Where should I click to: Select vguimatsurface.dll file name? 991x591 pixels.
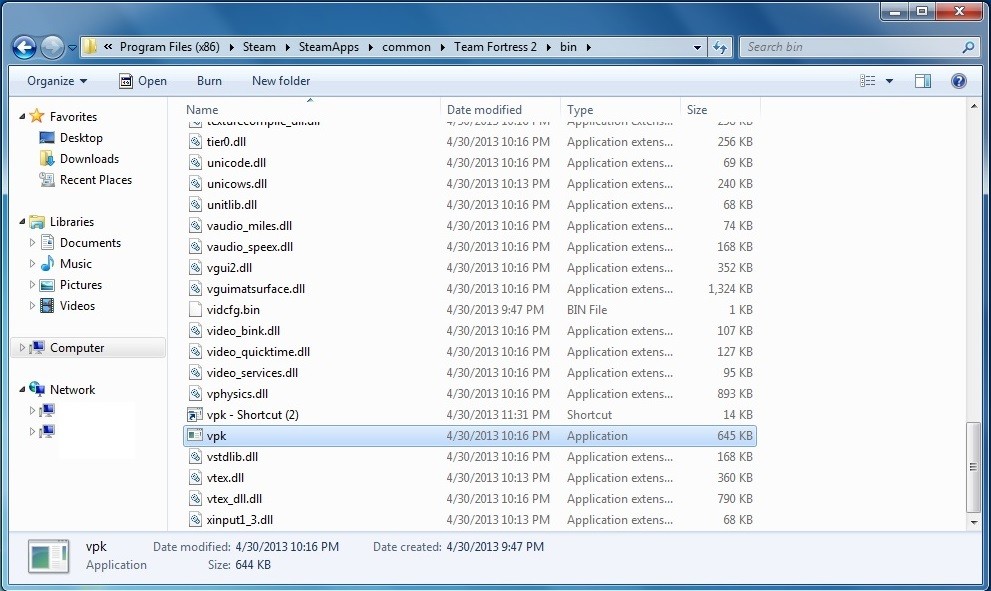pos(255,289)
